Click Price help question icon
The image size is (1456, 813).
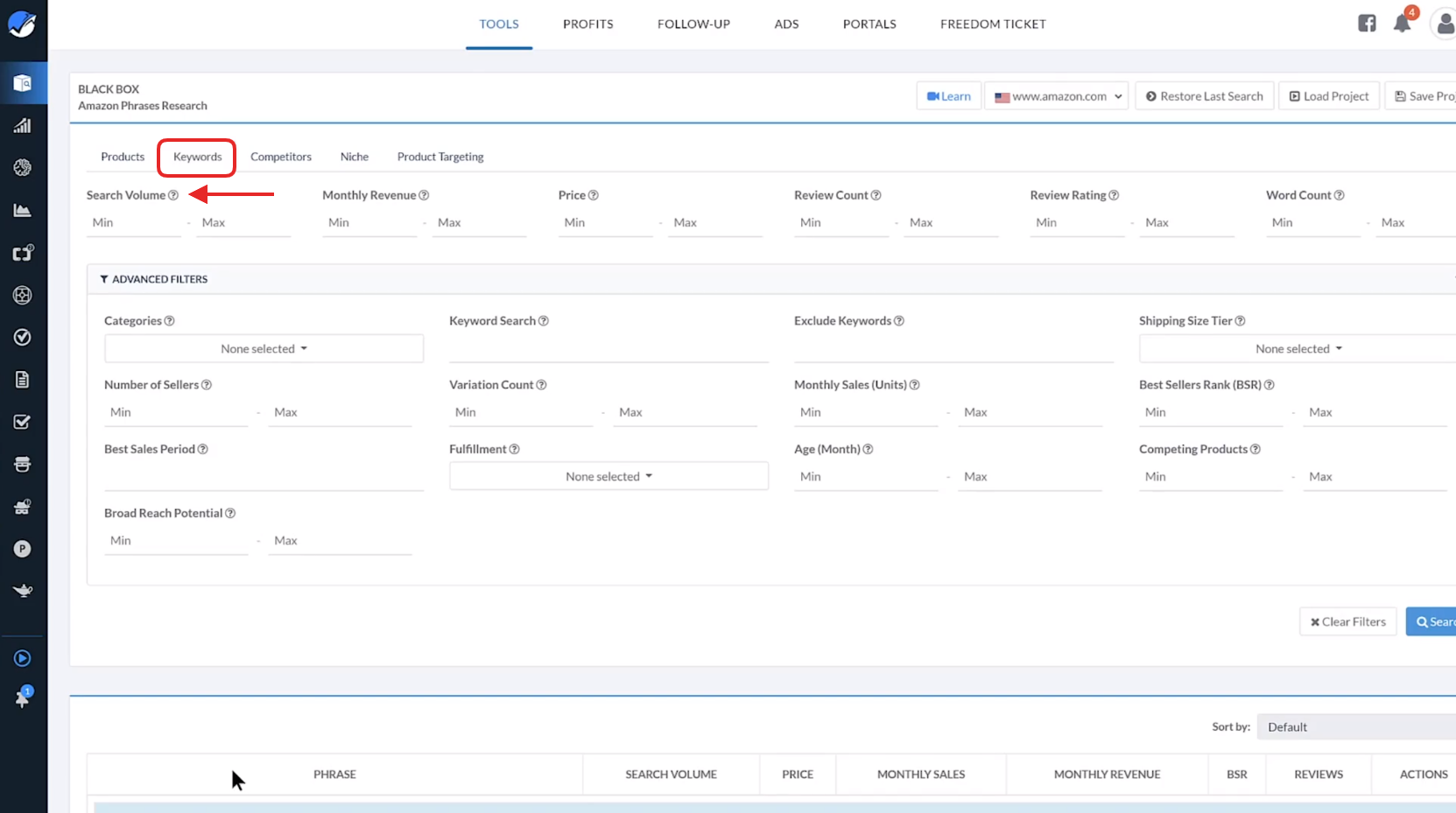click(x=594, y=195)
